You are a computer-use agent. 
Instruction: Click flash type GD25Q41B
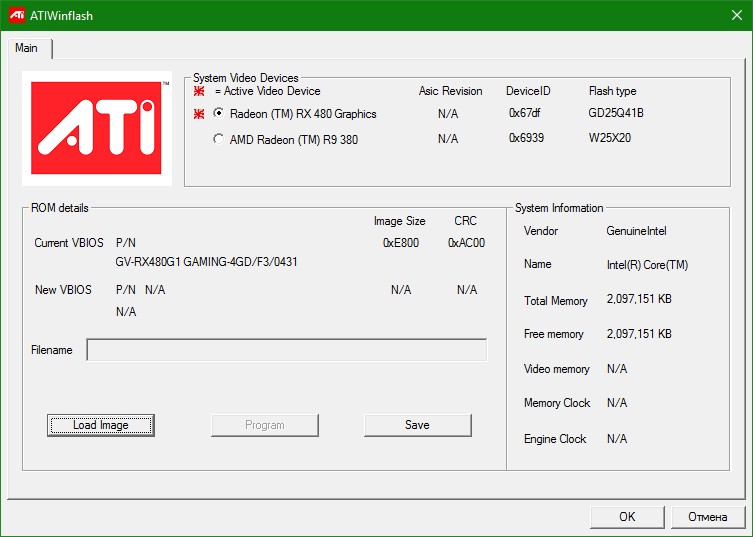click(x=616, y=113)
